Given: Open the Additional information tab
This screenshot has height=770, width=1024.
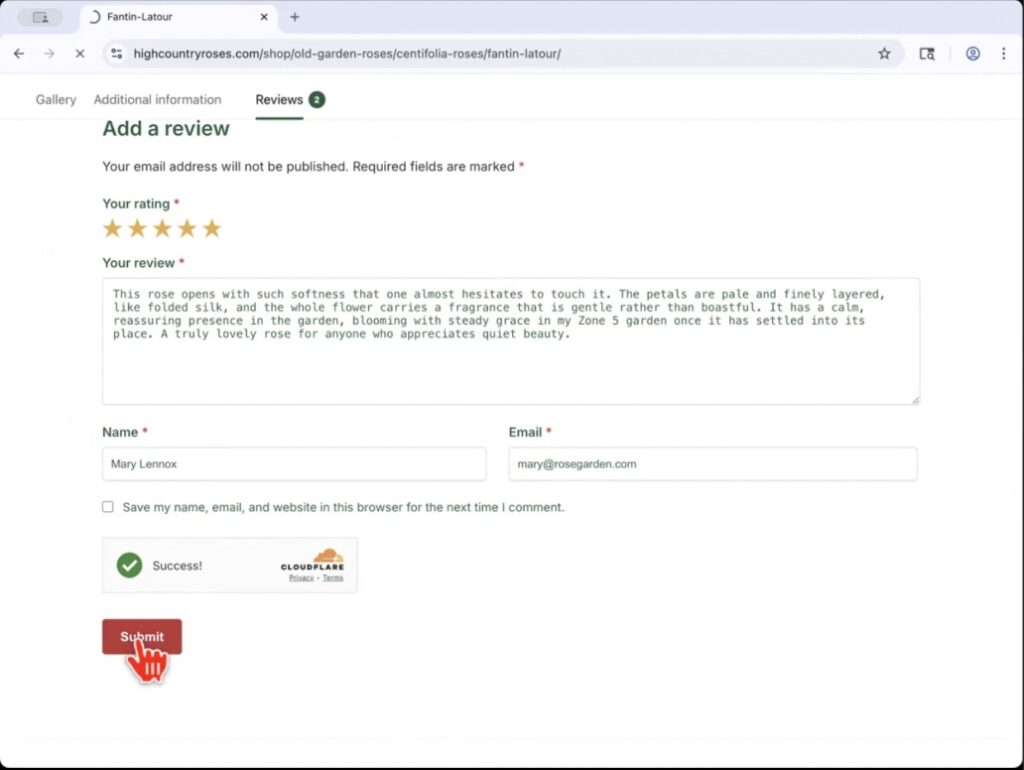Looking at the screenshot, I should [157, 100].
